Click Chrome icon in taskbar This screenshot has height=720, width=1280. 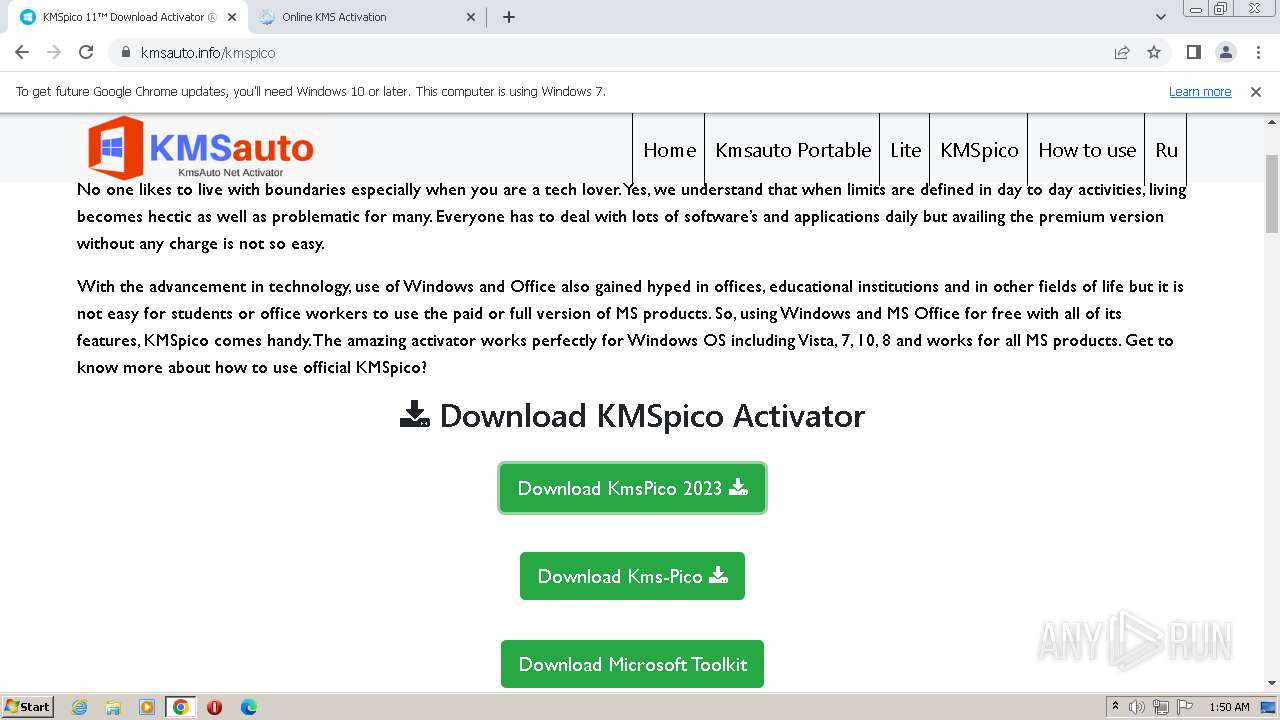pyautogui.click(x=181, y=707)
